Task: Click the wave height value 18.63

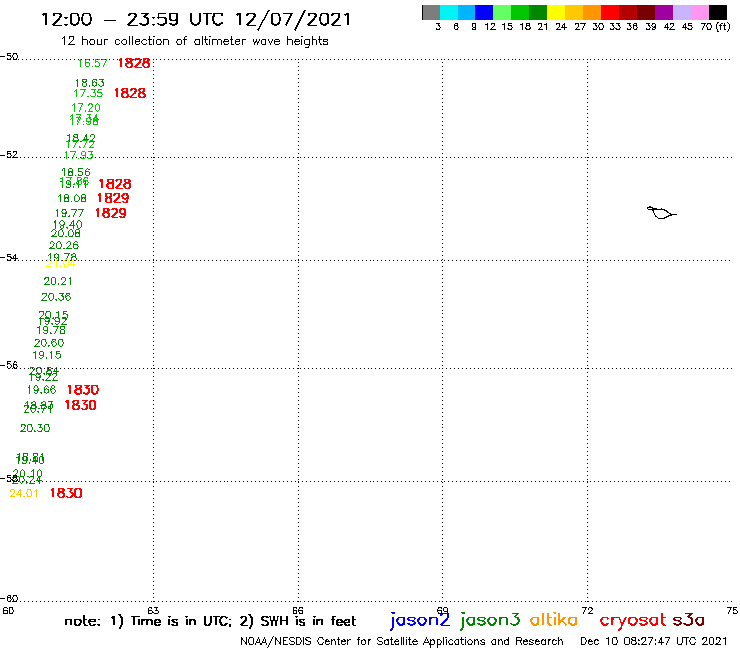Action: pos(90,83)
